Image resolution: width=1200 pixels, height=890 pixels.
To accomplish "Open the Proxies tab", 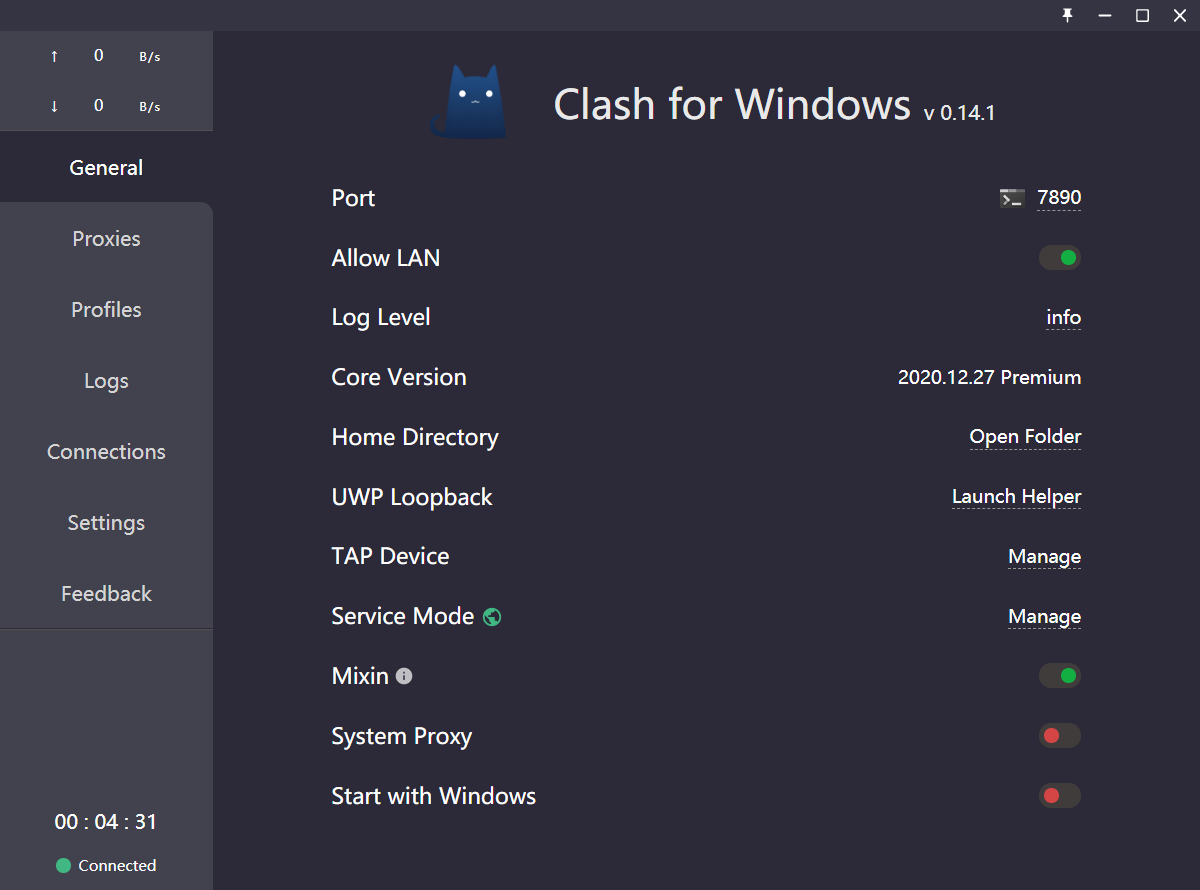I will coord(106,239).
